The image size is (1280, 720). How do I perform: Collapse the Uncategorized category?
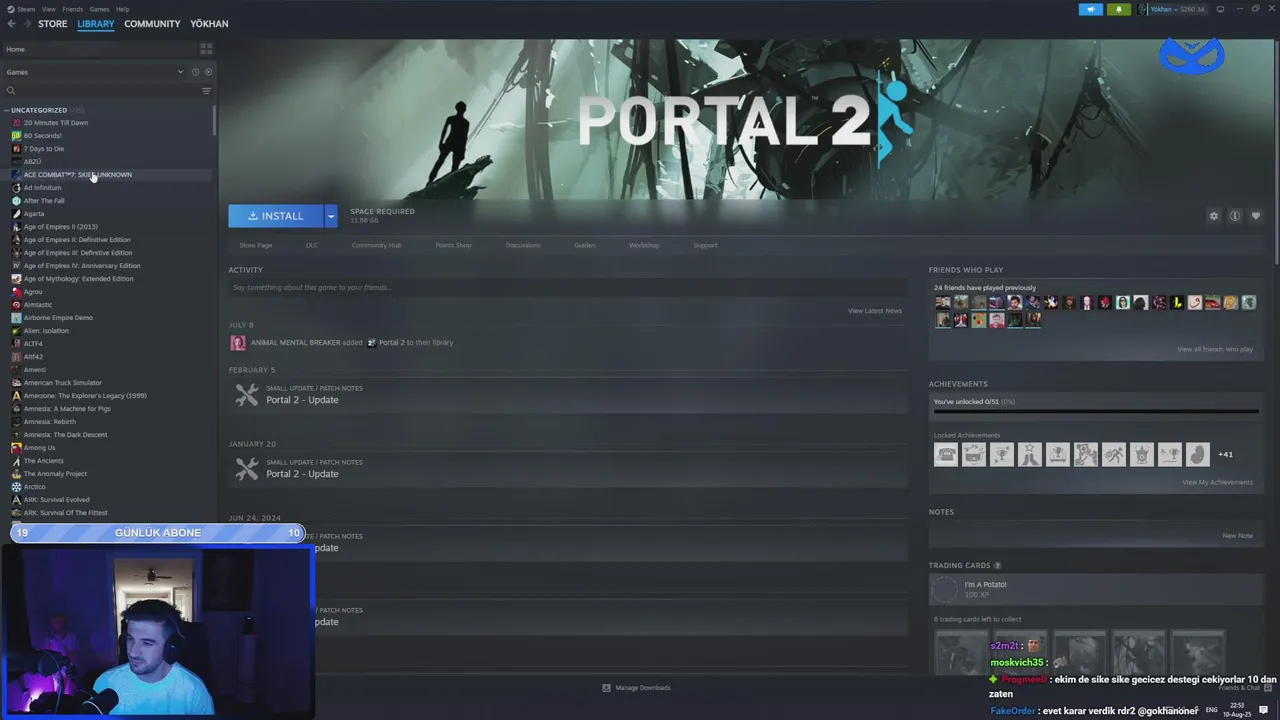(6, 110)
